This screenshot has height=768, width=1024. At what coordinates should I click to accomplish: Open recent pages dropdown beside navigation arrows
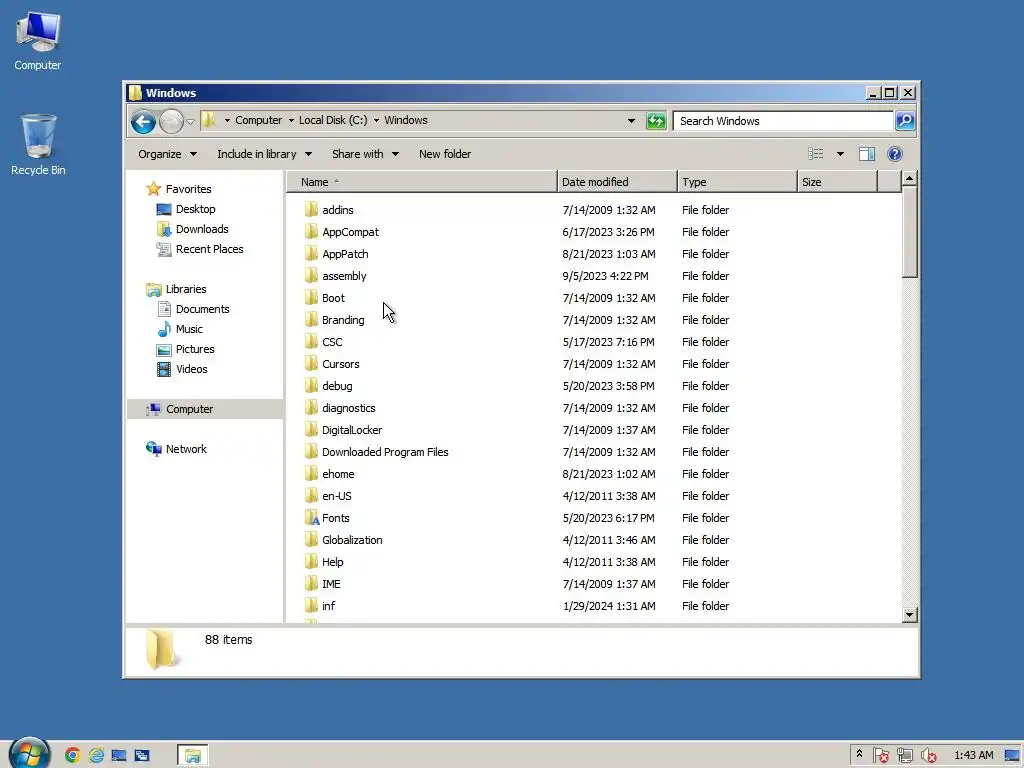(x=190, y=121)
